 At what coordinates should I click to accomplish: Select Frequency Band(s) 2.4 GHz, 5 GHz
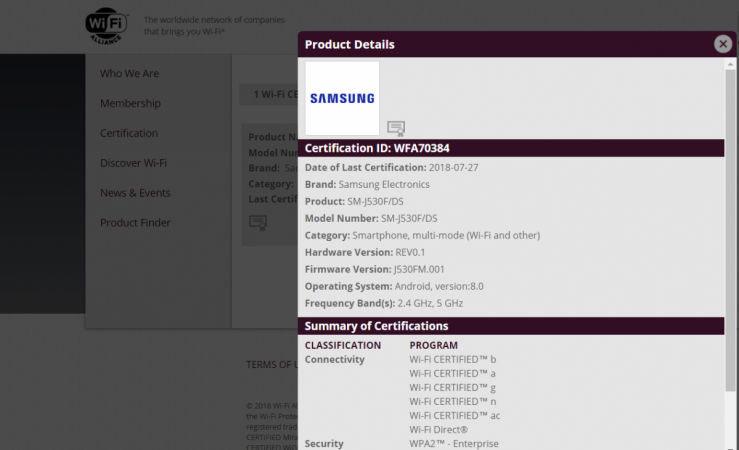pos(384,303)
